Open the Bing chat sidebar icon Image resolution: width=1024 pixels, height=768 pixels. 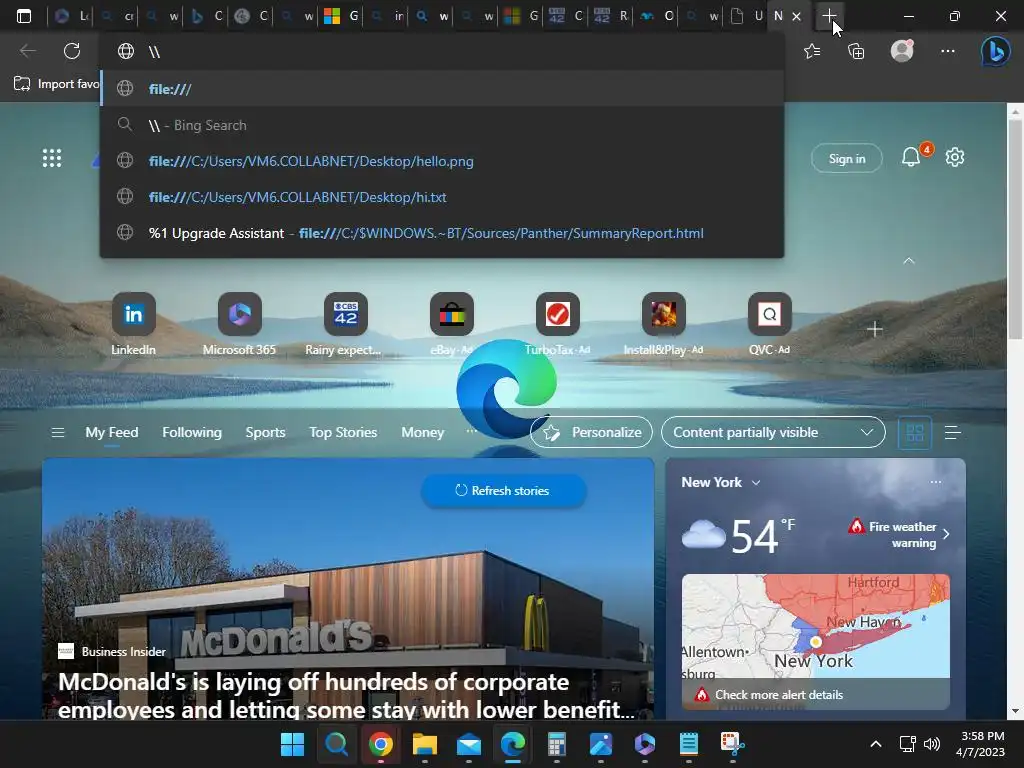pyautogui.click(x=995, y=52)
